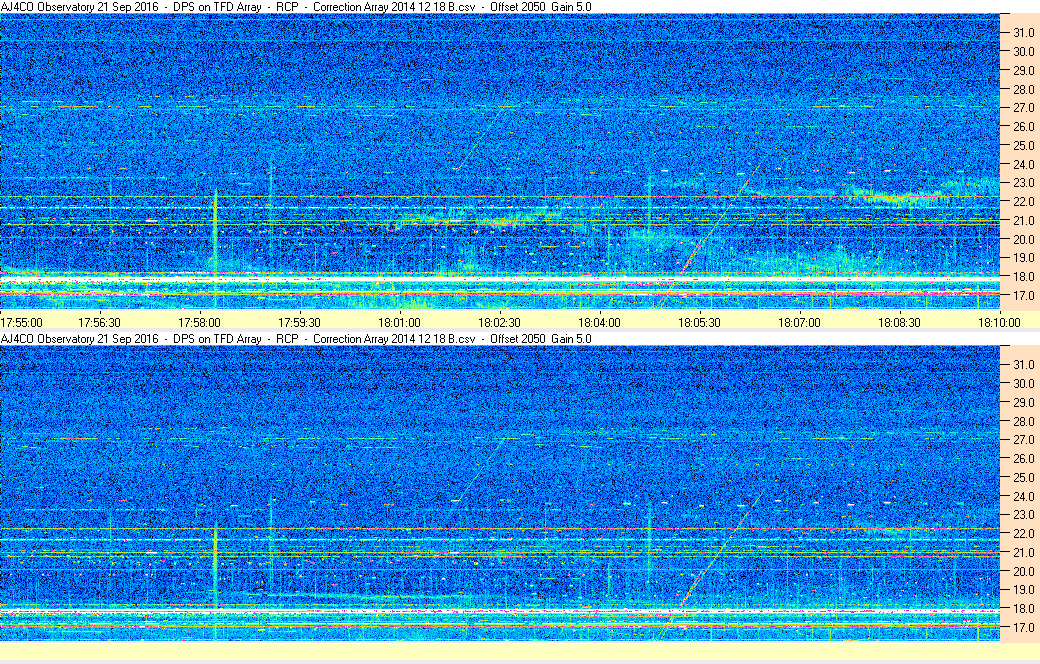Pick the 17:59:30 time axis label
Screen dimensions: 1040x664
coord(299,323)
